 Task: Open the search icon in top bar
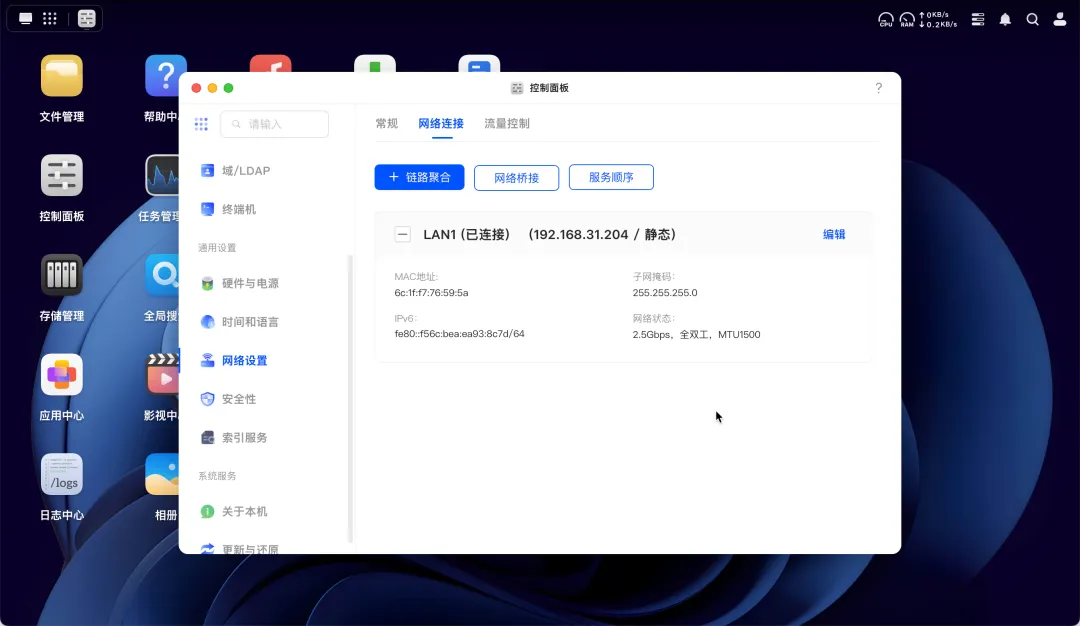pyautogui.click(x=1032, y=19)
